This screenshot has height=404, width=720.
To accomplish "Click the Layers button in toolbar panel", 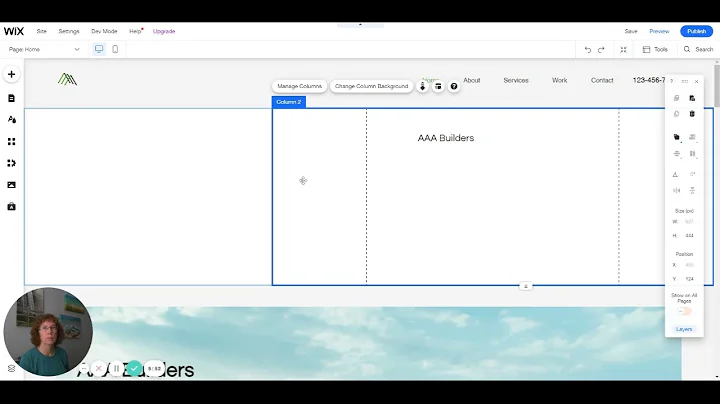I will (x=684, y=329).
